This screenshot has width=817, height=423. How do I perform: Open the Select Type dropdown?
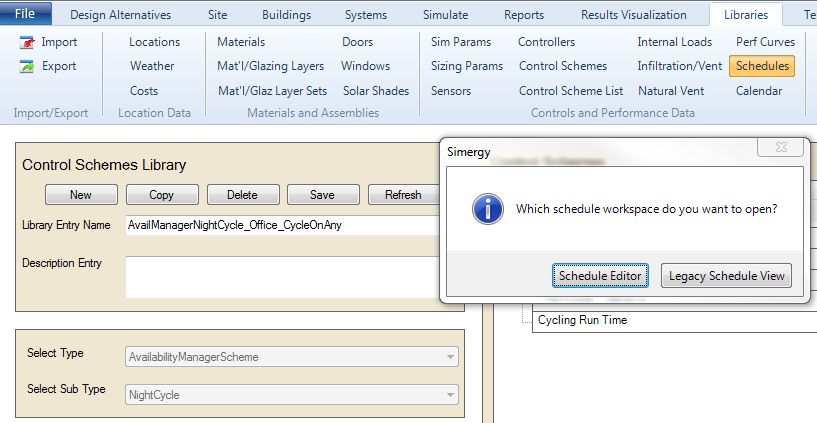pos(292,357)
